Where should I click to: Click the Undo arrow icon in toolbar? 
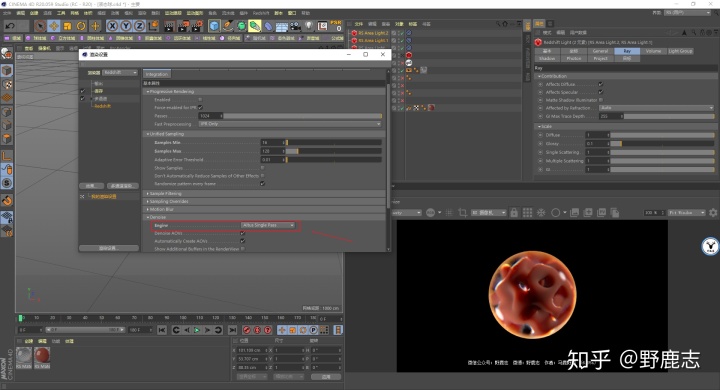(10, 26)
